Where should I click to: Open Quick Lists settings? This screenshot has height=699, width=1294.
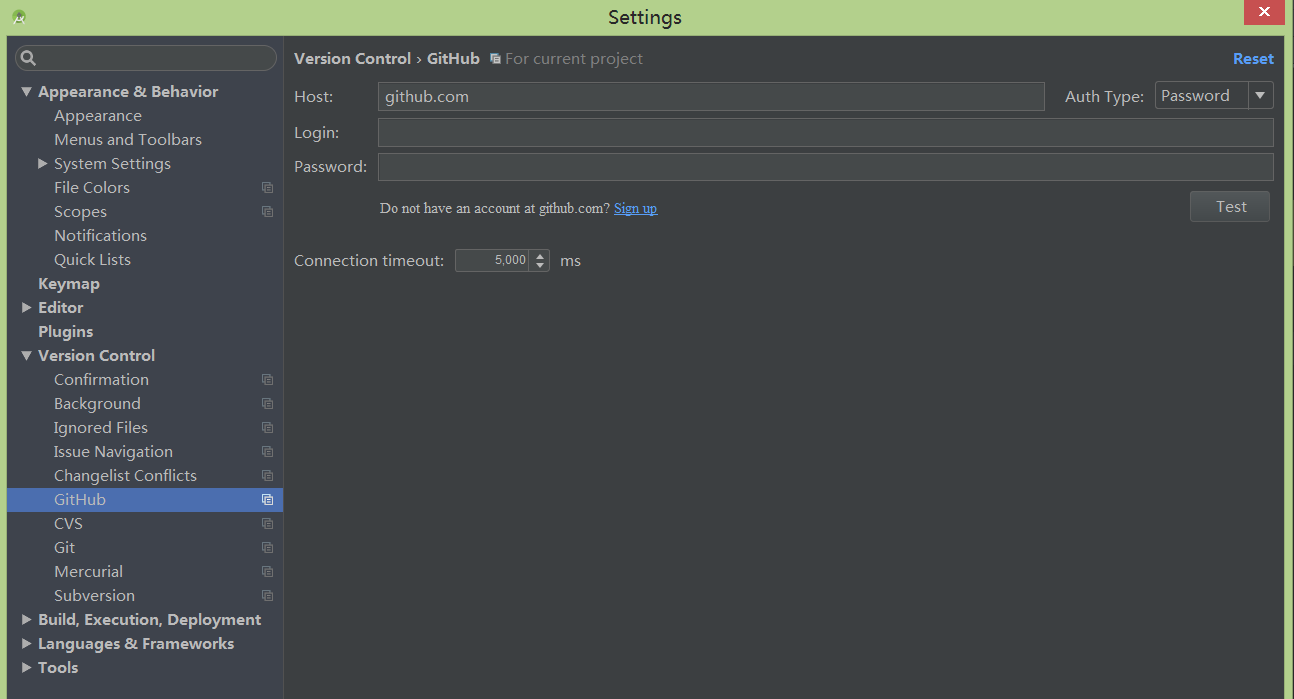(x=92, y=260)
